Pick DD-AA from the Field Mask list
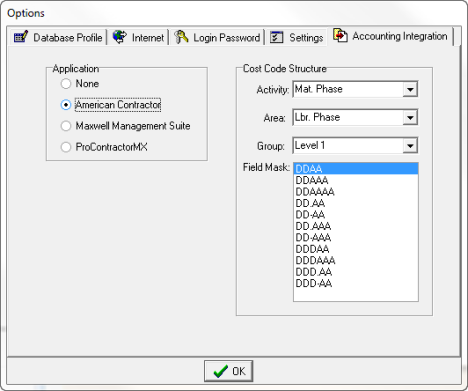 tap(356, 214)
